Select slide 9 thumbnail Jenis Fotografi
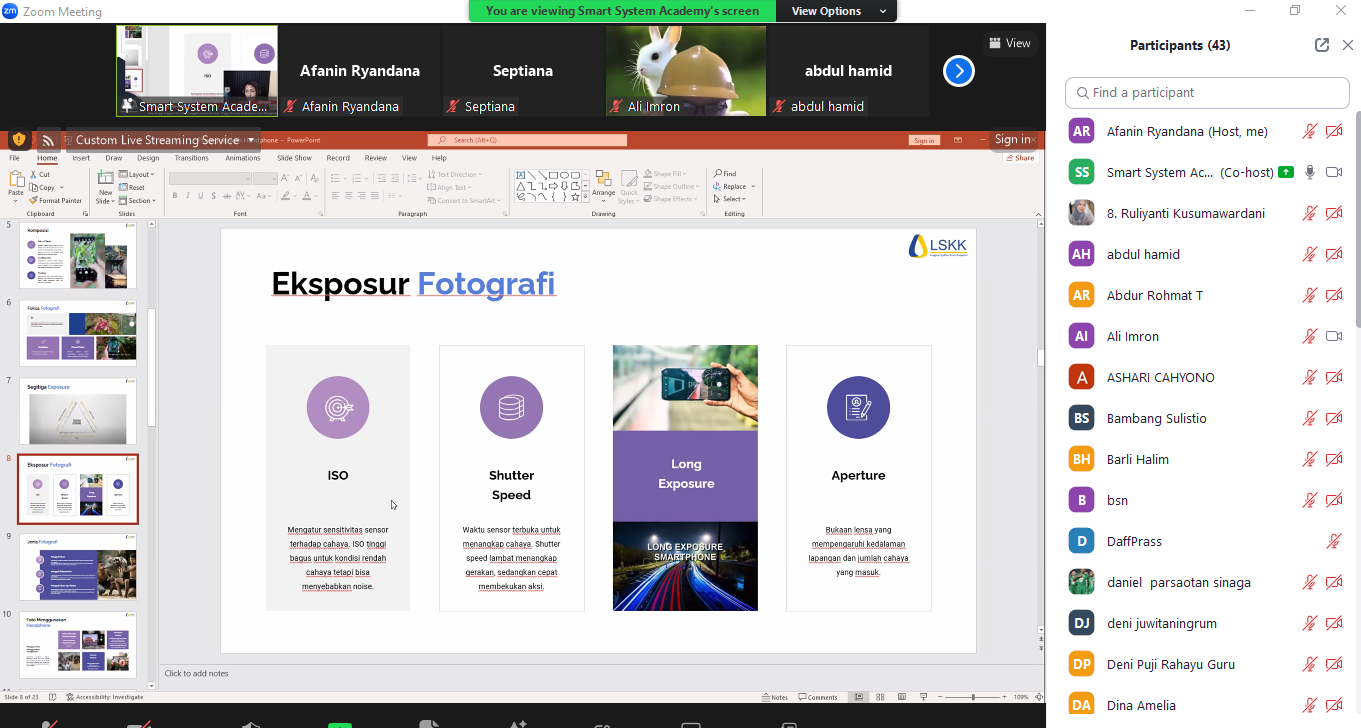This screenshot has height=728, width=1361. pyautogui.click(x=78, y=567)
